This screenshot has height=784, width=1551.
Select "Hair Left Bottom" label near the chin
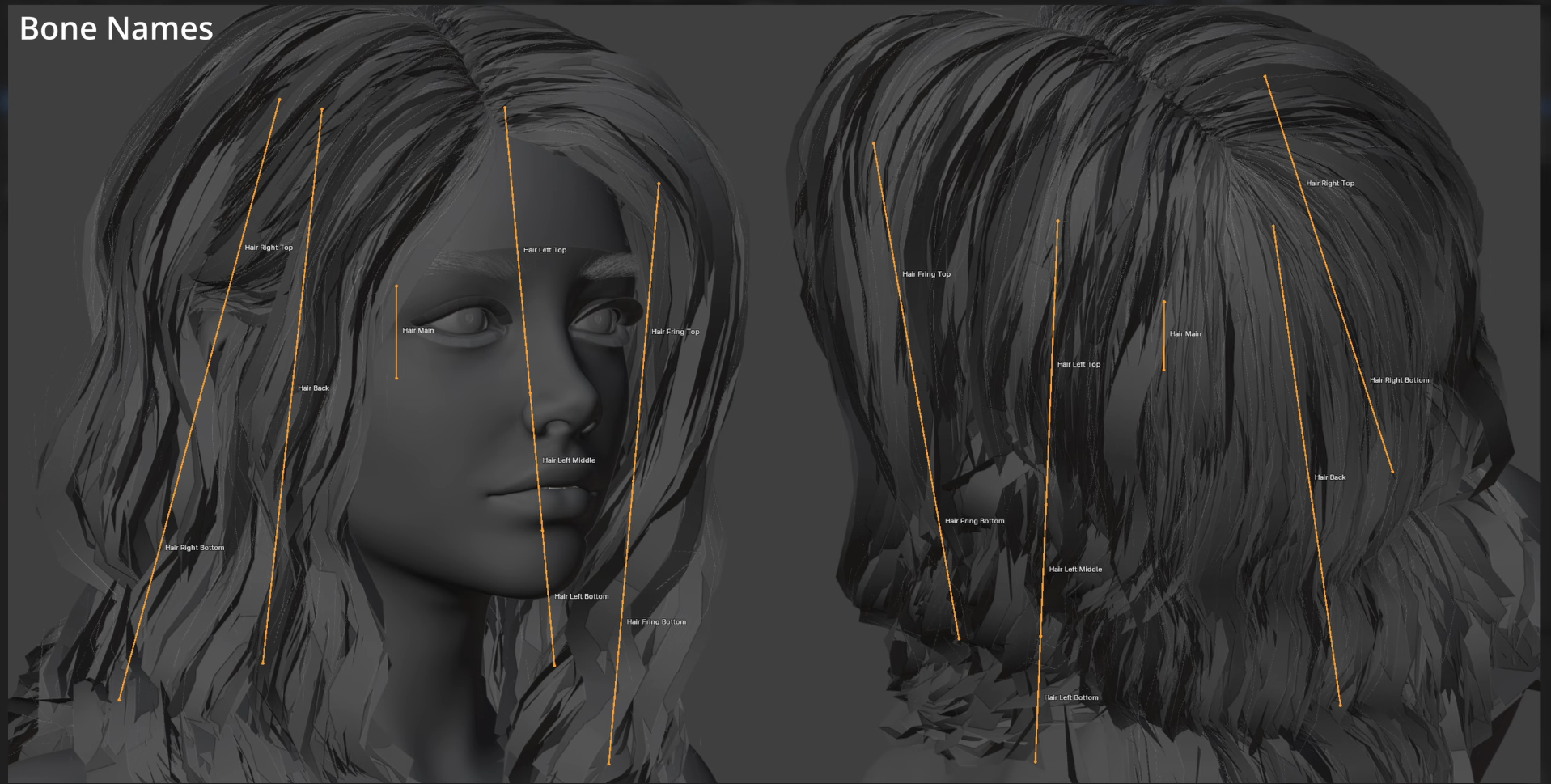coord(581,596)
